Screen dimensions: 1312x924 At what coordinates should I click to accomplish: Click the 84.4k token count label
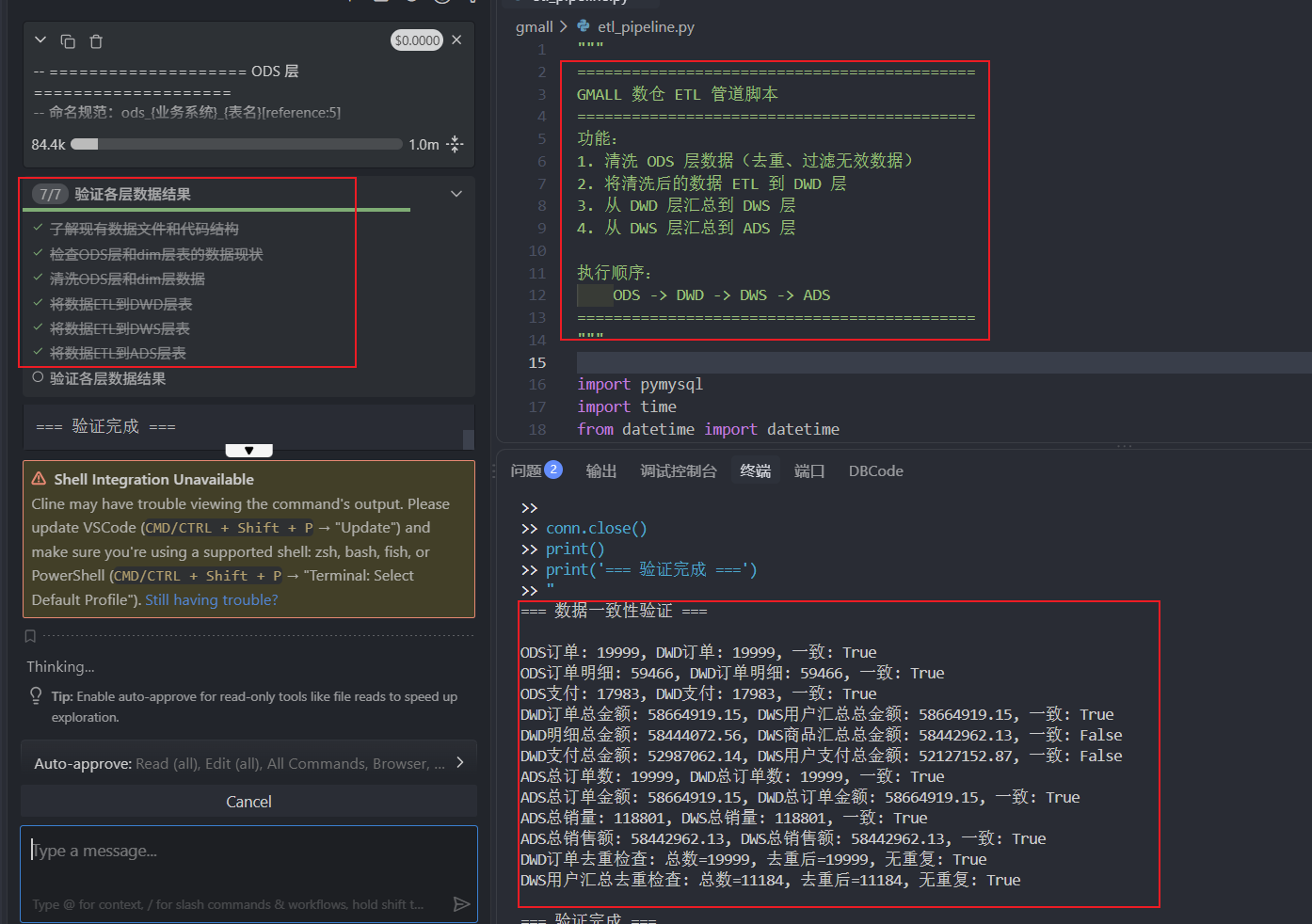pyautogui.click(x=48, y=144)
